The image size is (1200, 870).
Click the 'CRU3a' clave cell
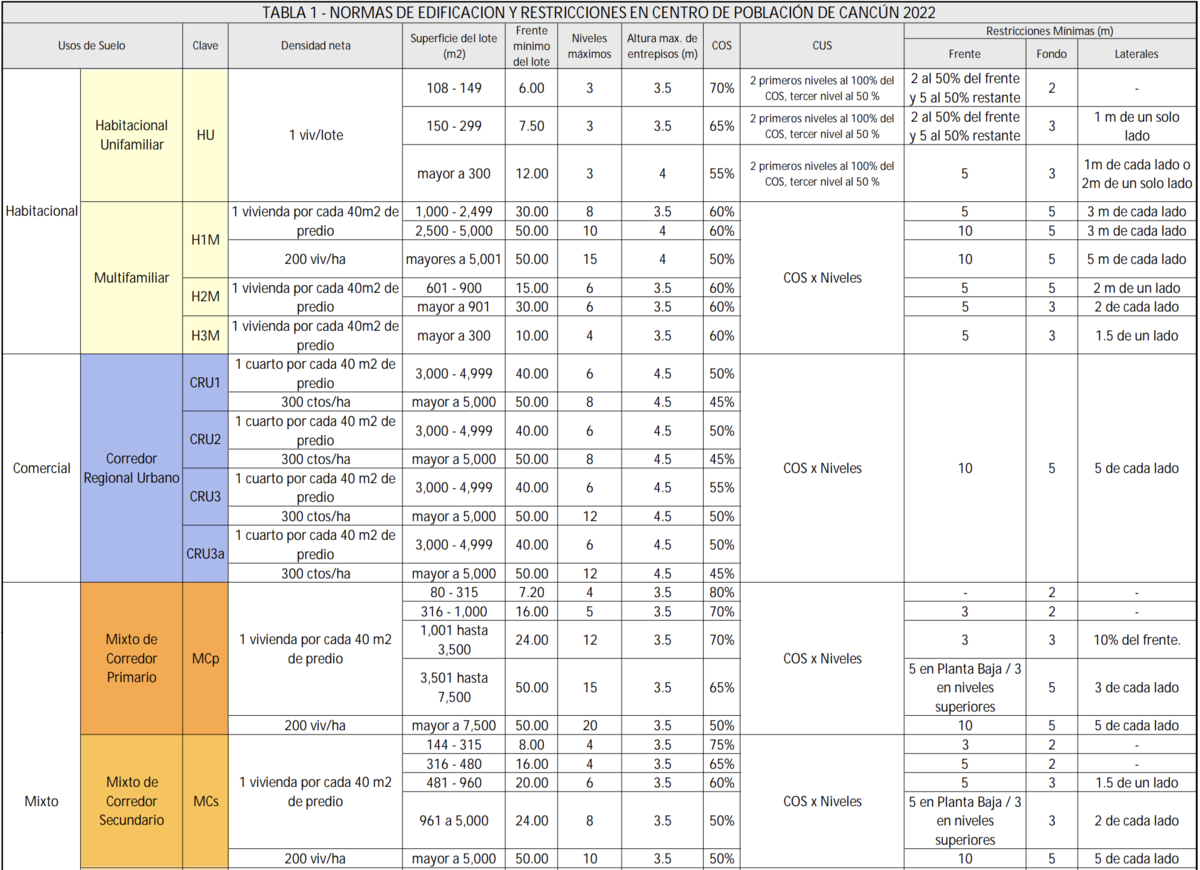(205, 554)
